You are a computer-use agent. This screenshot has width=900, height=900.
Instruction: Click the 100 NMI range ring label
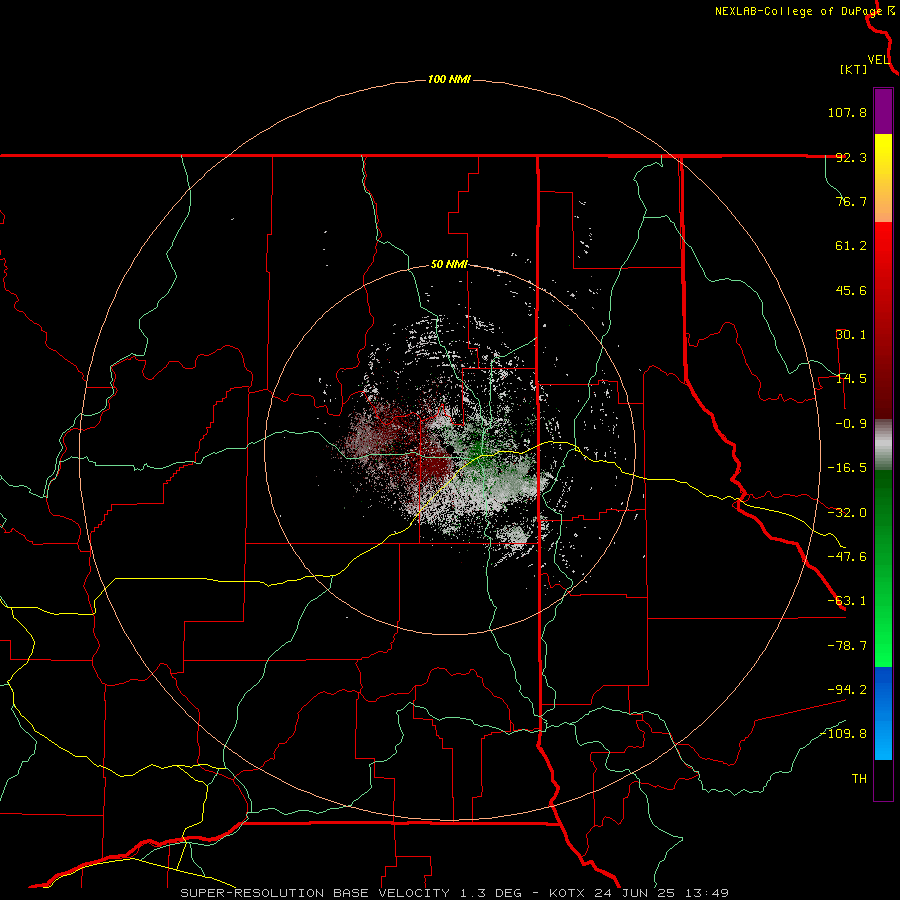point(449,79)
